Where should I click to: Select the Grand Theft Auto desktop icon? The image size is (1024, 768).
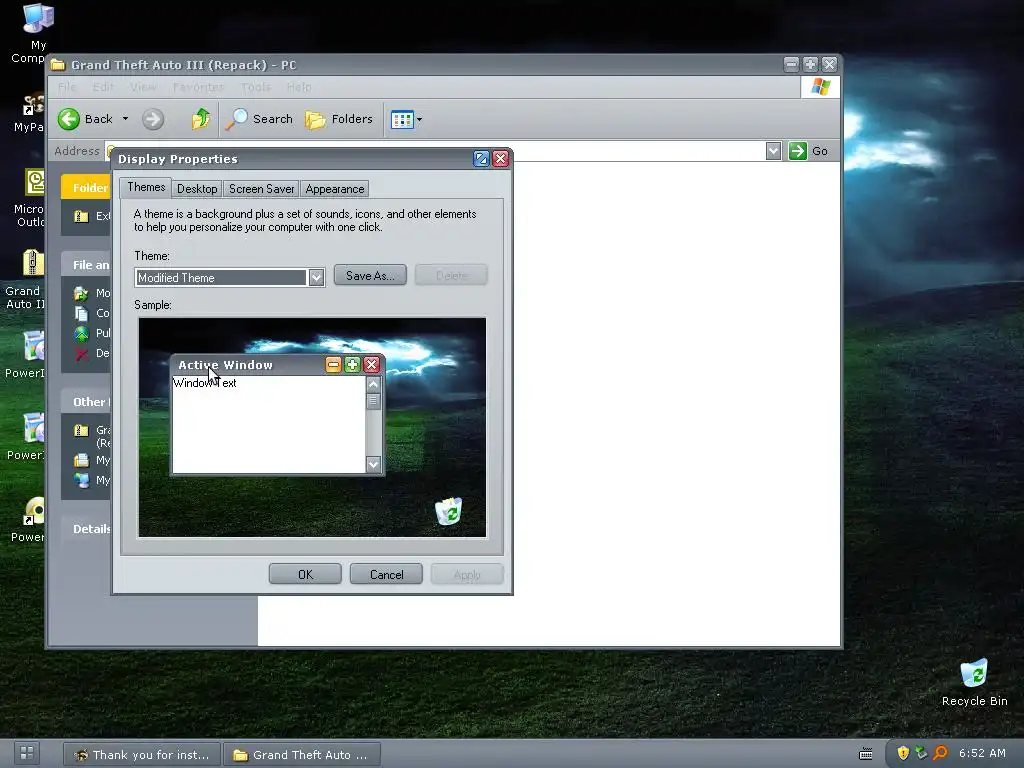point(26,280)
